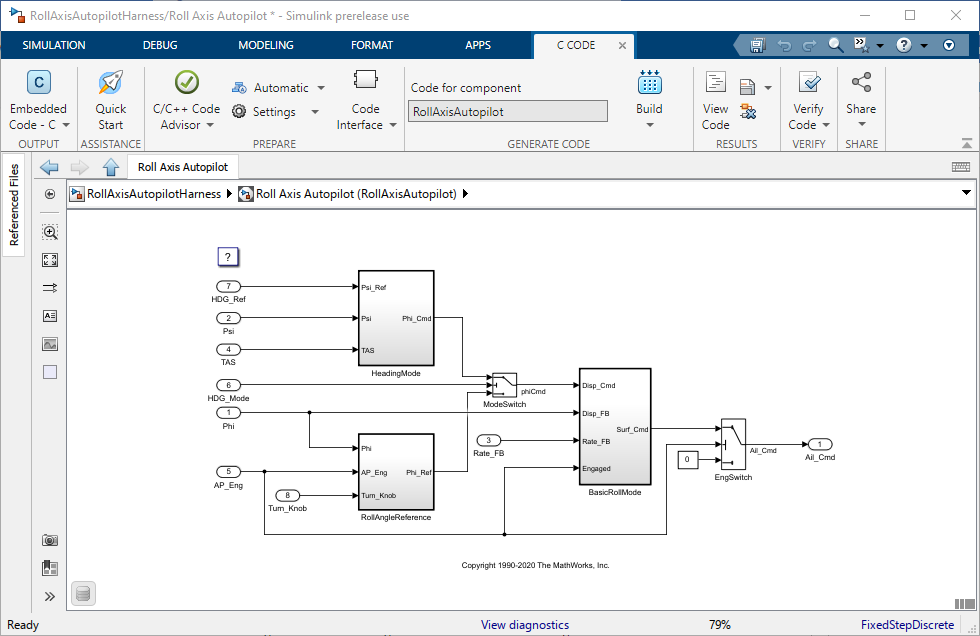Screen dimensions: 980x636
Task: Click the View diagnostics link
Action: click(x=524, y=624)
